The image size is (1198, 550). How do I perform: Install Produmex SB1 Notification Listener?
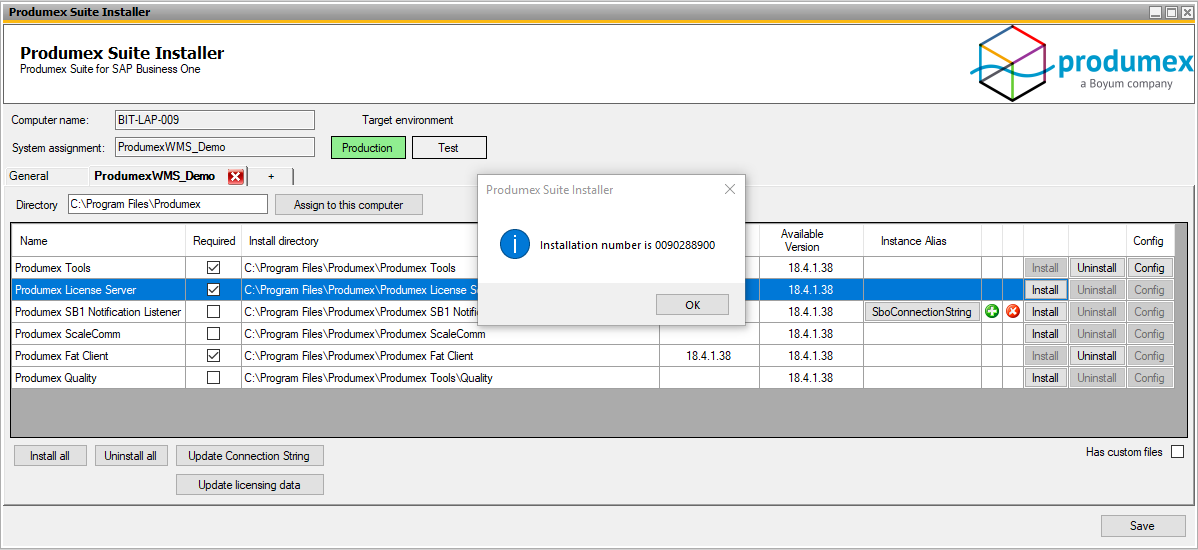click(x=1045, y=312)
